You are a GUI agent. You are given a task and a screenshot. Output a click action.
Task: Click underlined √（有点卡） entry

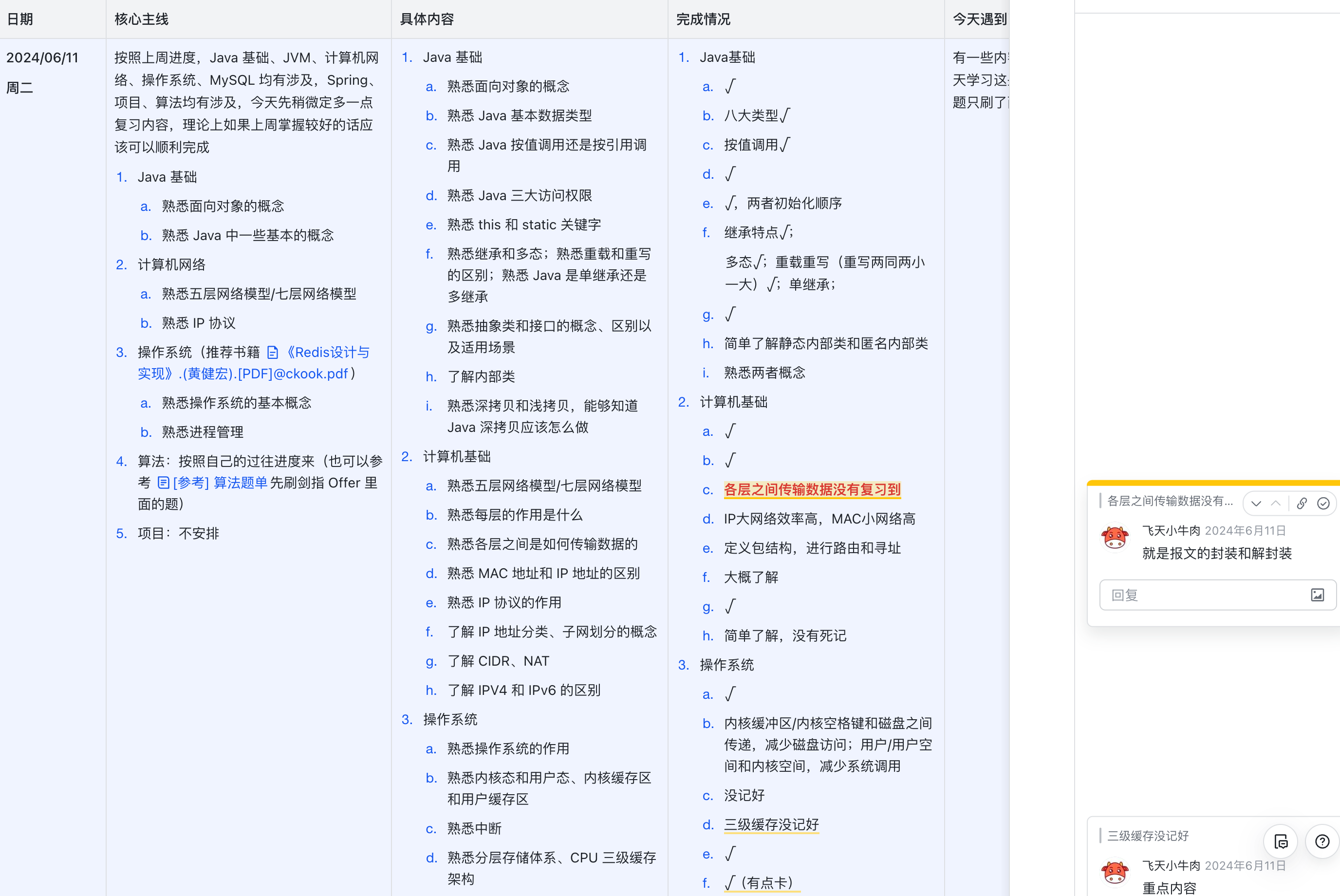coord(762,883)
